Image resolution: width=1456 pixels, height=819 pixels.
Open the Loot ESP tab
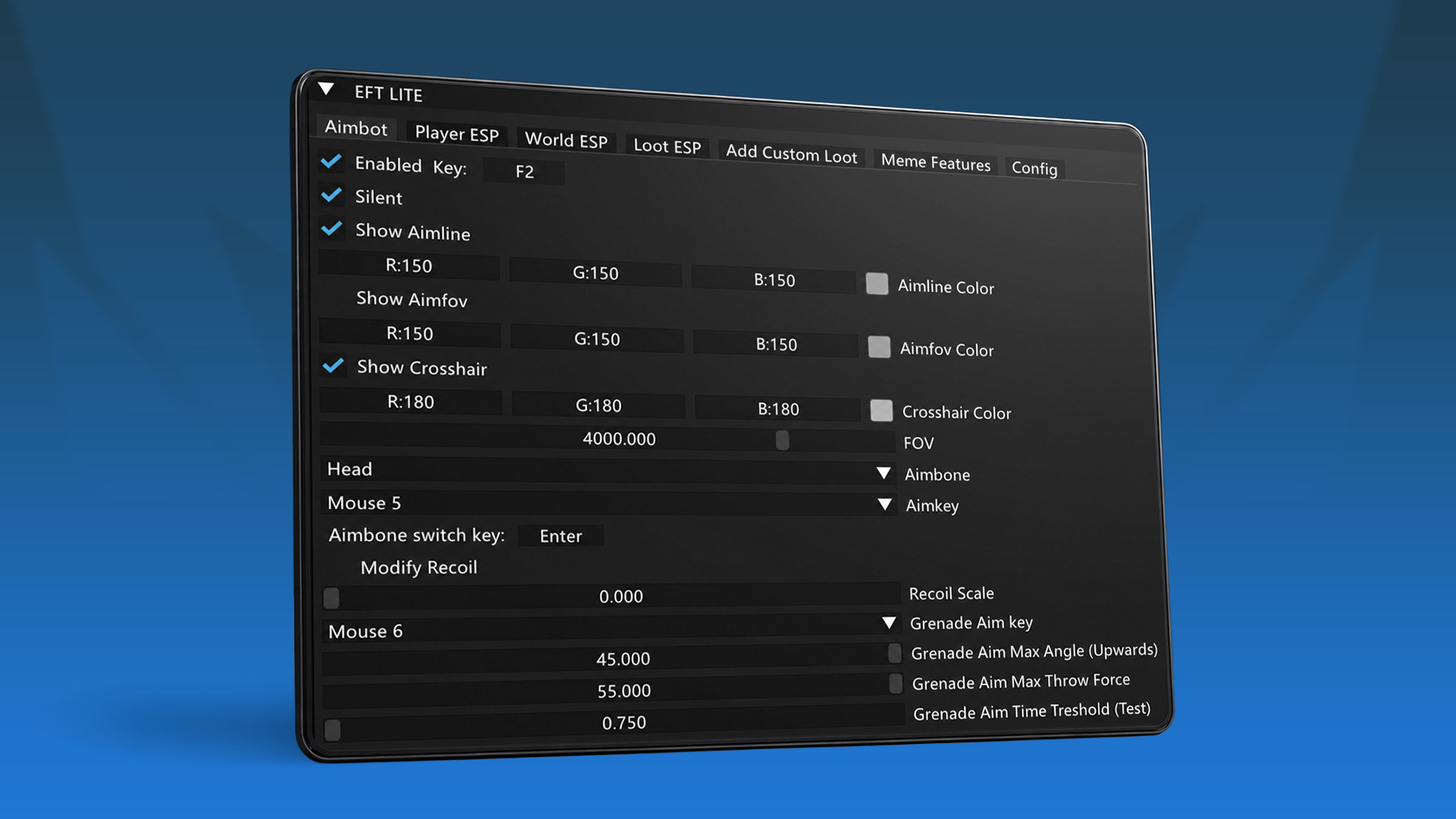[667, 146]
